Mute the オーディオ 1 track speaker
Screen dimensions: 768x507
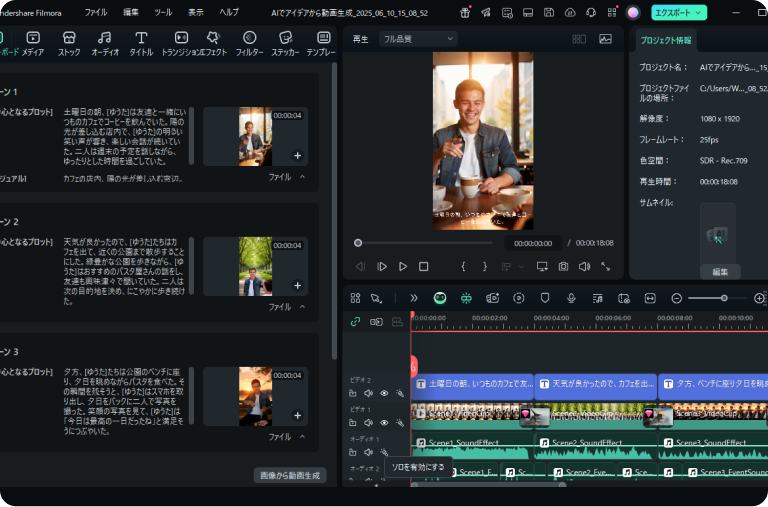(x=368, y=452)
